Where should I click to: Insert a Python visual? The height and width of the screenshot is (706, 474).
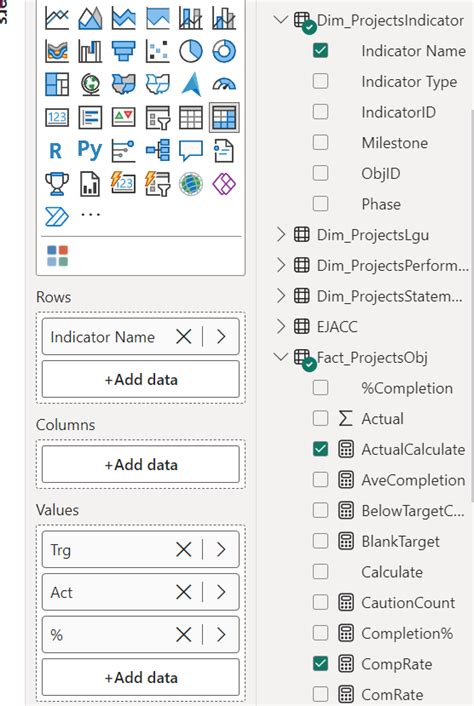[90, 150]
